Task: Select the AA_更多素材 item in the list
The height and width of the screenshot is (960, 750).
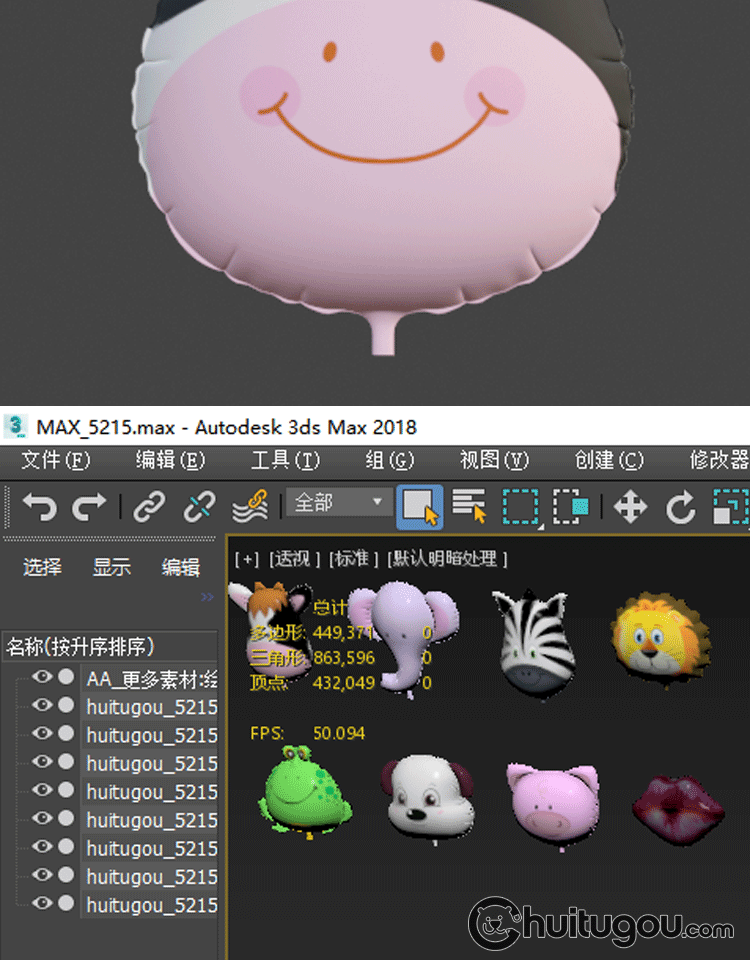Action: [x=151, y=679]
